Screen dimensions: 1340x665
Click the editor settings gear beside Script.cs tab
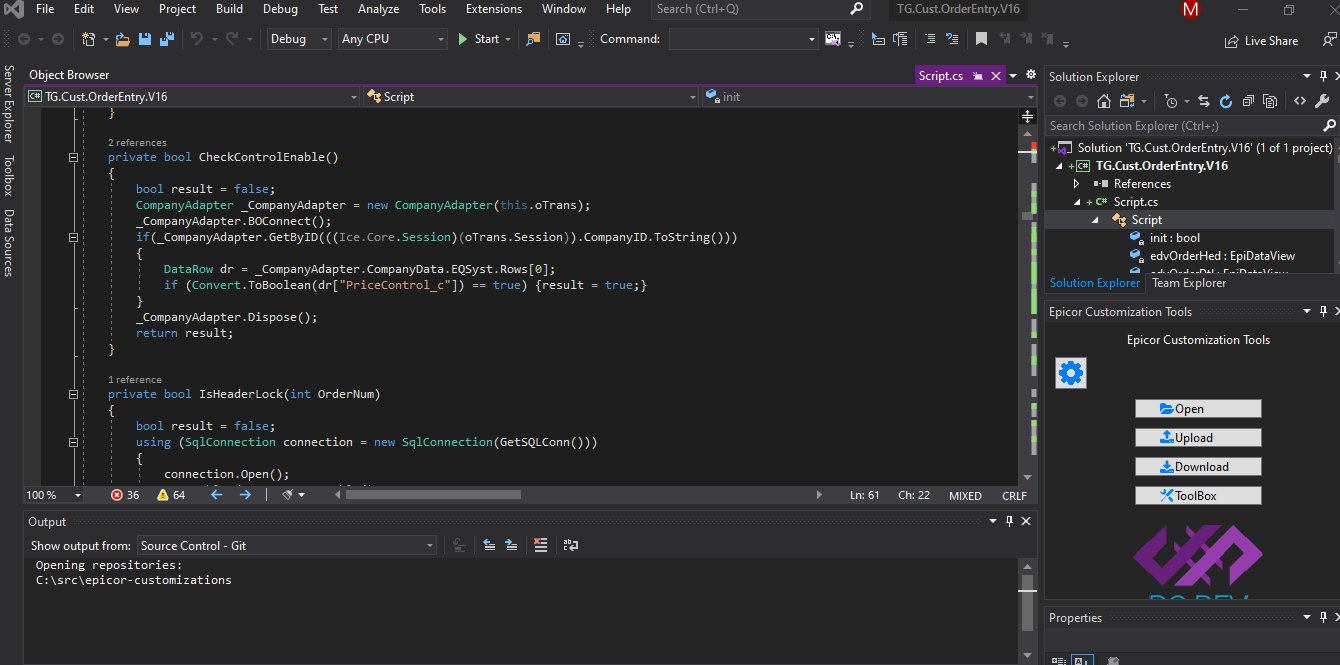(x=1031, y=75)
